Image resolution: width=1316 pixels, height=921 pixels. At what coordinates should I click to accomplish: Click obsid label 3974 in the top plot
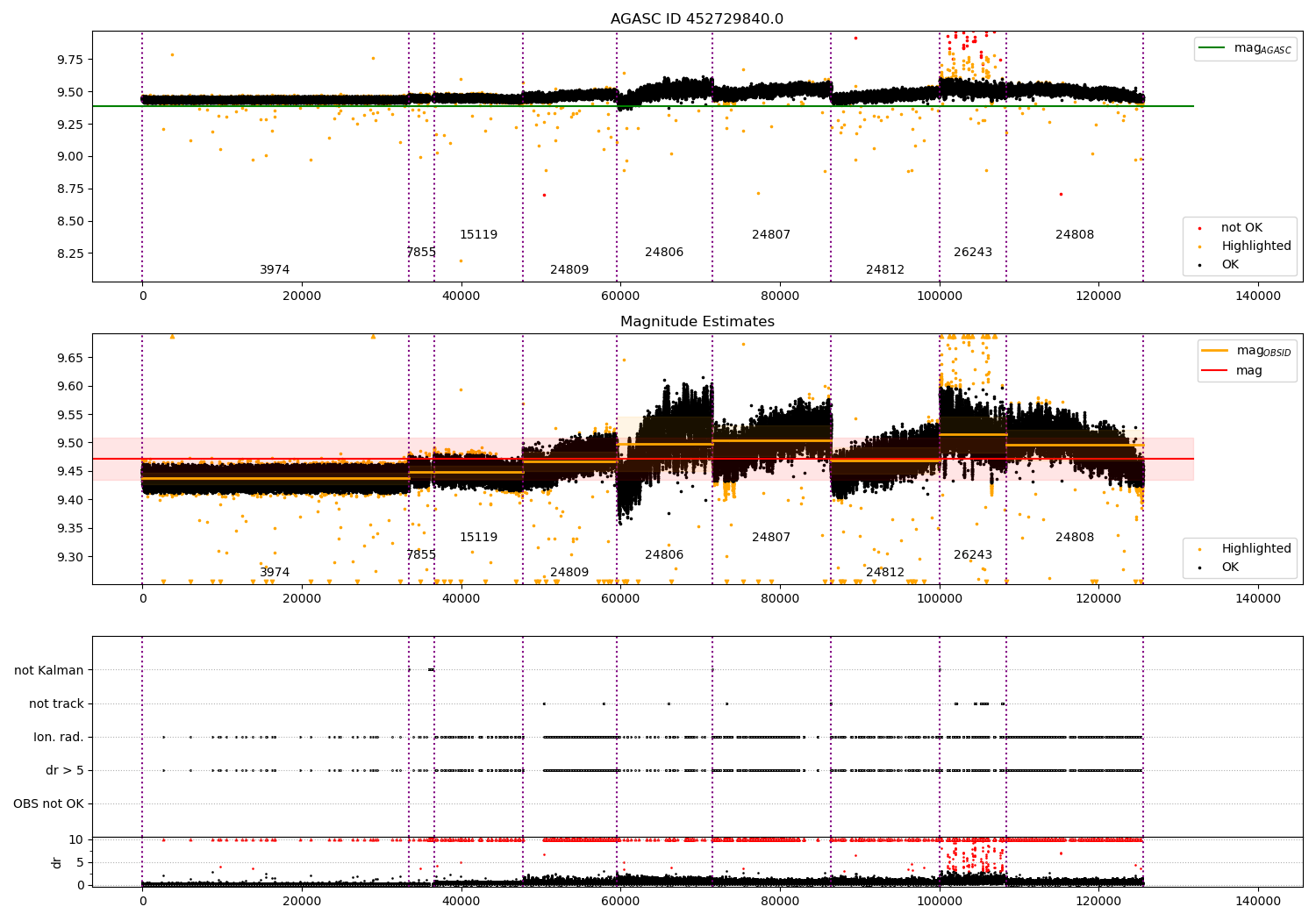tap(275, 270)
